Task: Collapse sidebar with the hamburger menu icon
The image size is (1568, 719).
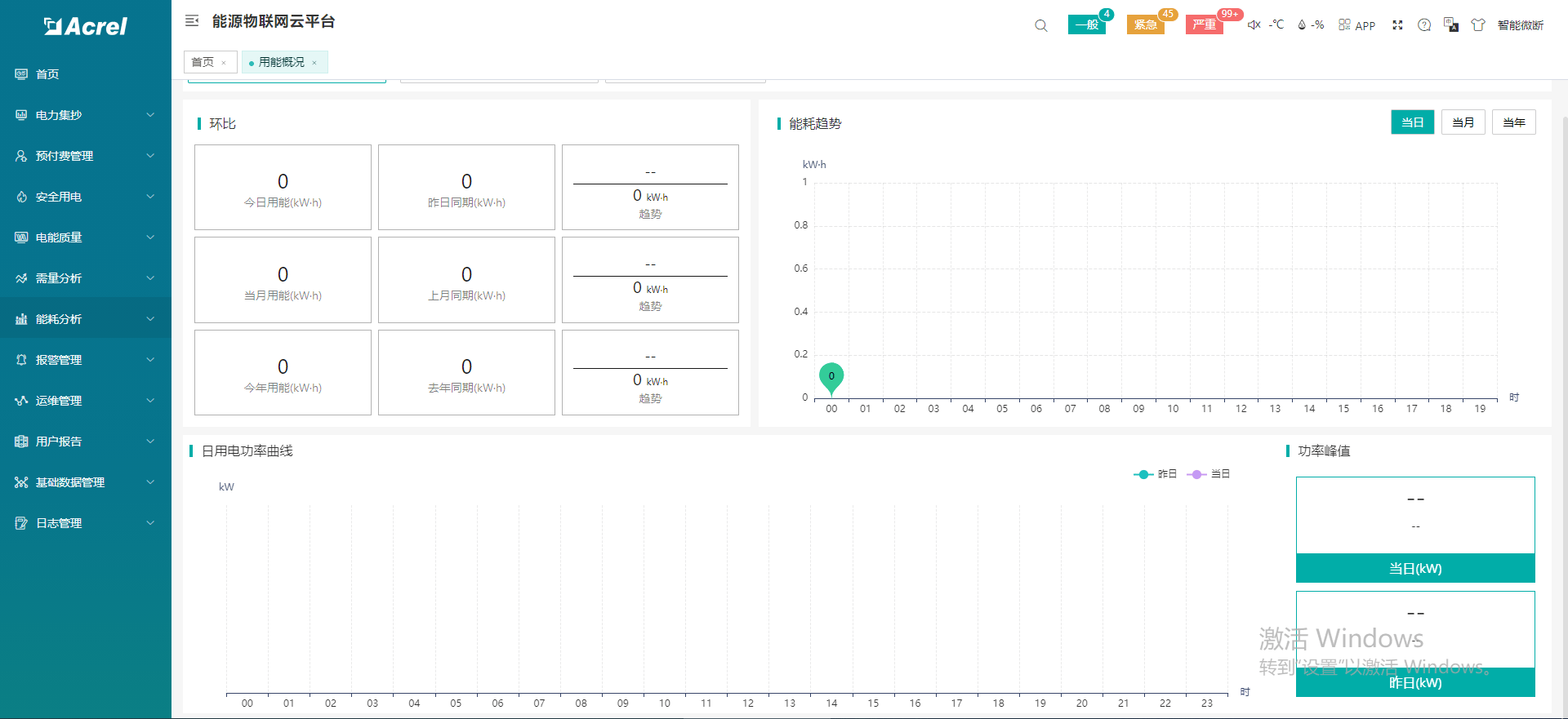Action: (192, 20)
